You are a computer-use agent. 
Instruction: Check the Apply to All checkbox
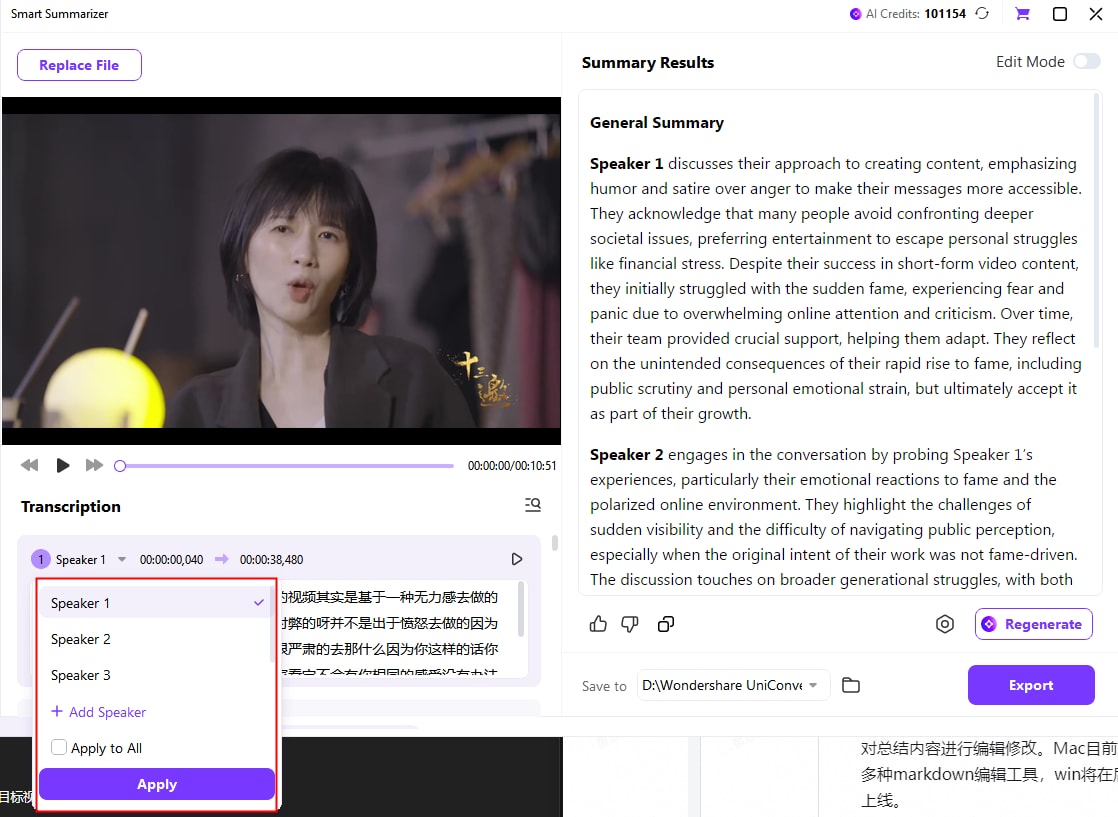(x=59, y=748)
